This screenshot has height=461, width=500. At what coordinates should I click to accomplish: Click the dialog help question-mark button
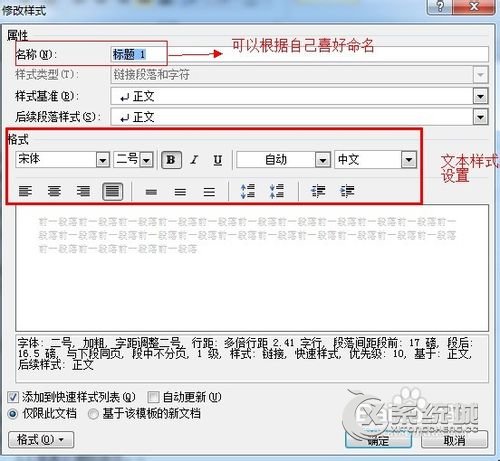(440, 6)
